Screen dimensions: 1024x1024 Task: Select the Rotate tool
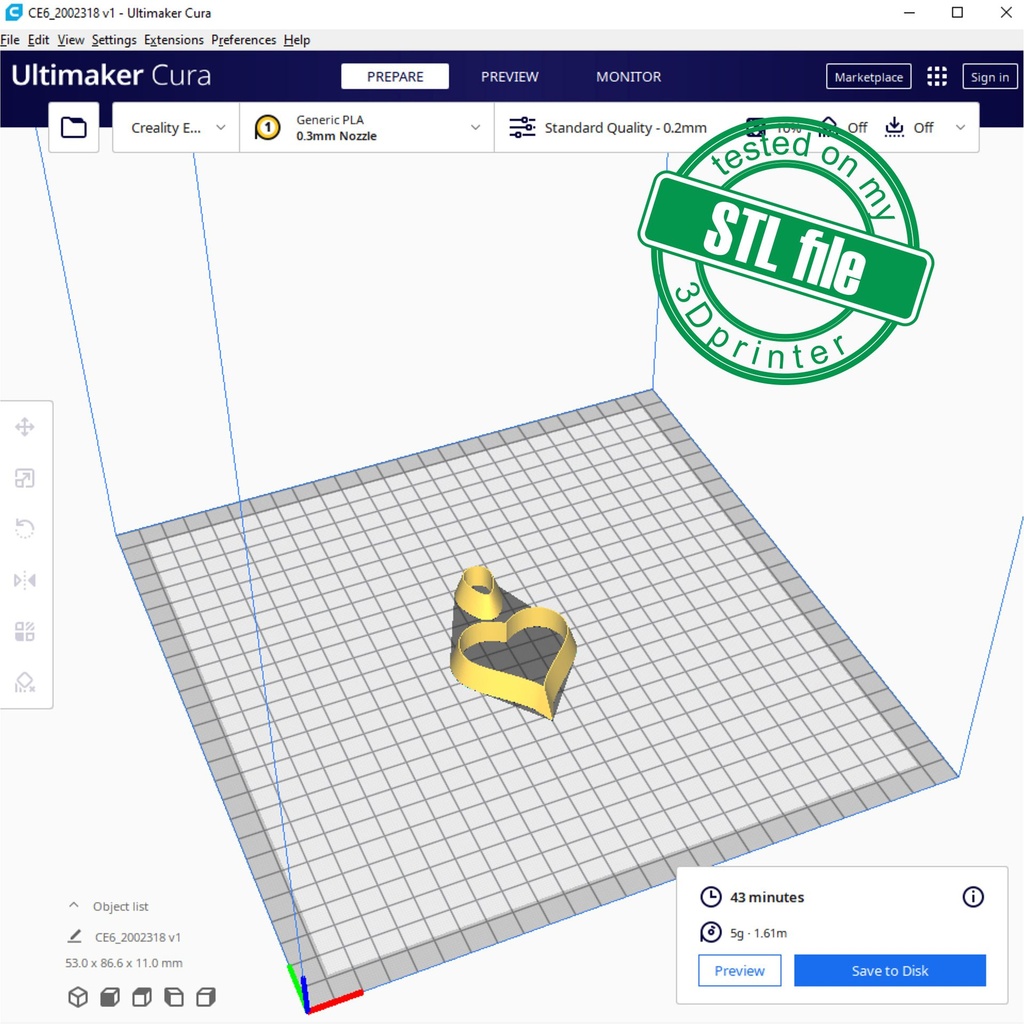click(x=25, y=529)
